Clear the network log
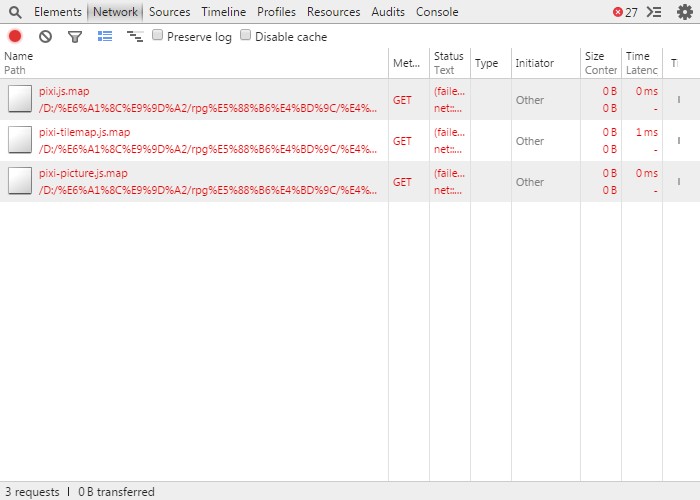The height and width of the screenshot is (500, 700). [45, 36]
